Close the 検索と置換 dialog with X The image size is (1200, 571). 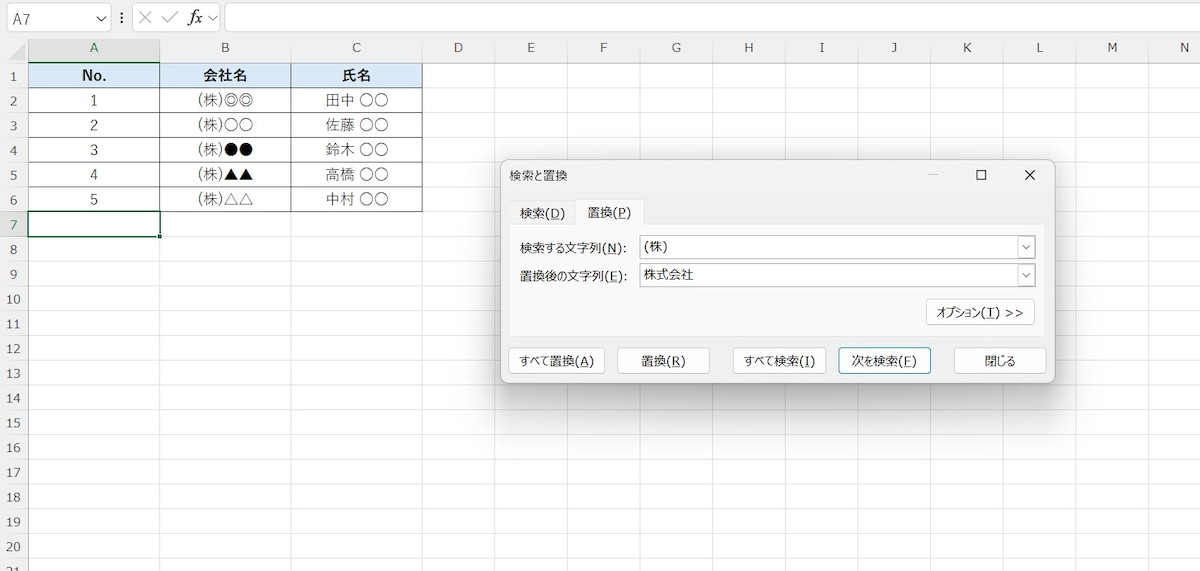1030,175
